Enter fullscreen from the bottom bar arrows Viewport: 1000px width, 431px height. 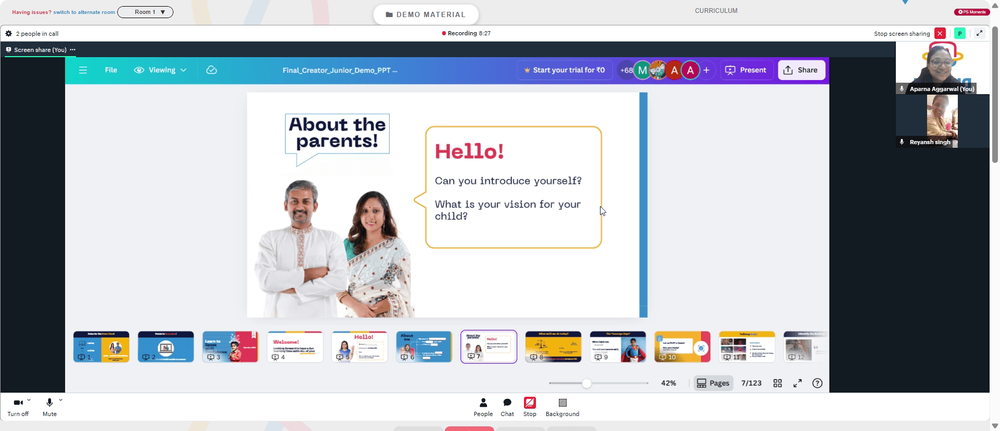(797, 383)
